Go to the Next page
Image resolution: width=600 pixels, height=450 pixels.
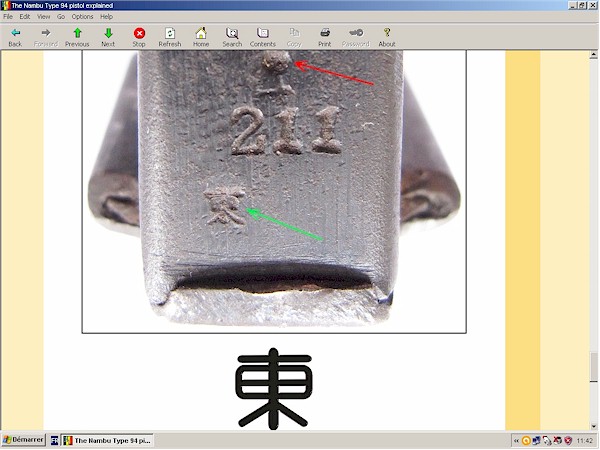pos(108,37)
